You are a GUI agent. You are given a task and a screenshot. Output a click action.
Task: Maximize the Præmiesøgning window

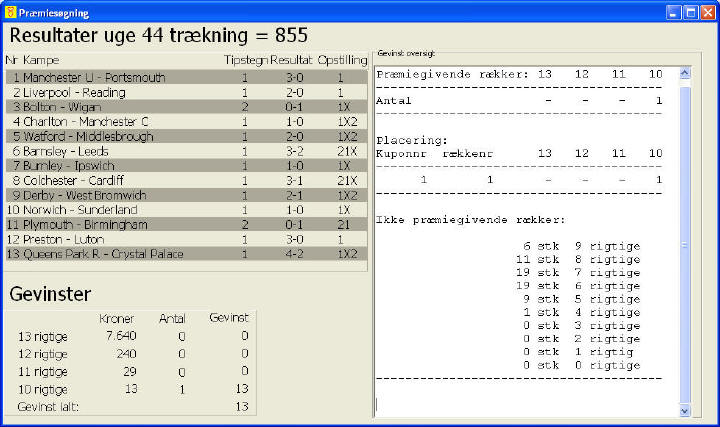coord(691,12)
